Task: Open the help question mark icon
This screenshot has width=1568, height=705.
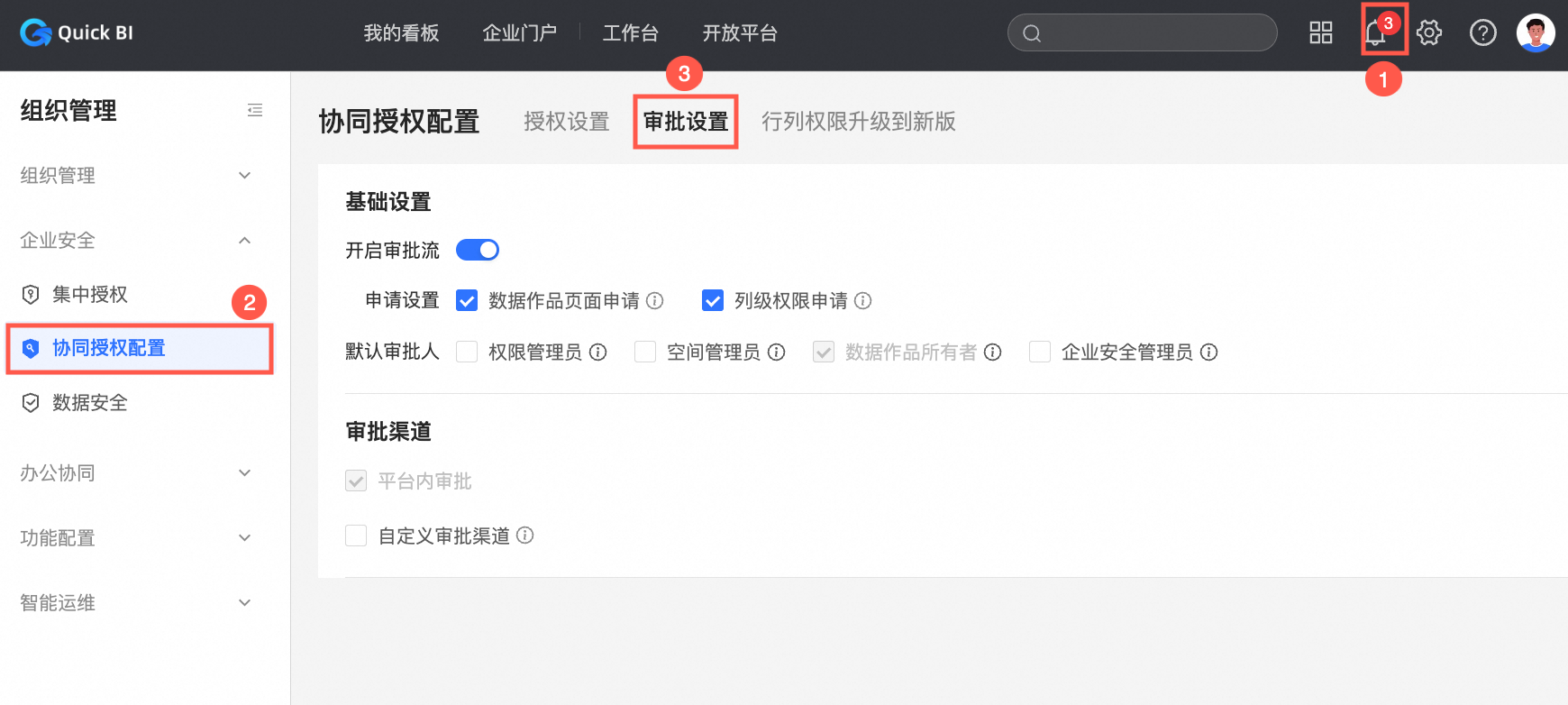Action: (1483, 33)
